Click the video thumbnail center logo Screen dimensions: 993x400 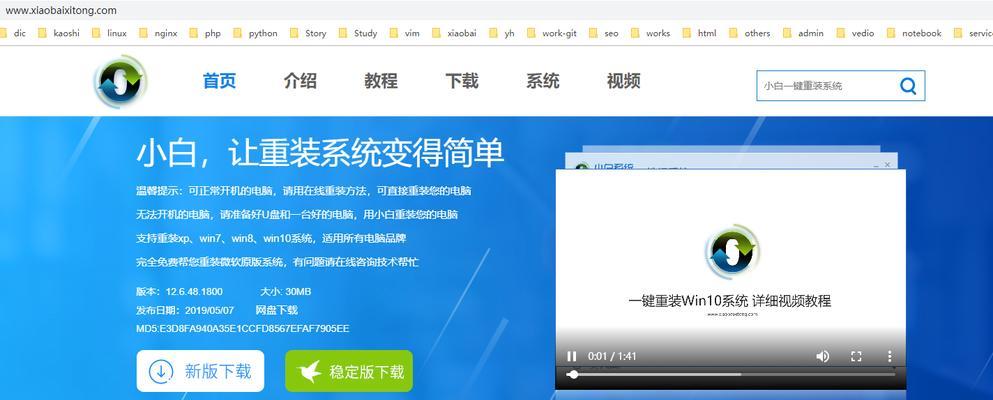pos(732,251)
